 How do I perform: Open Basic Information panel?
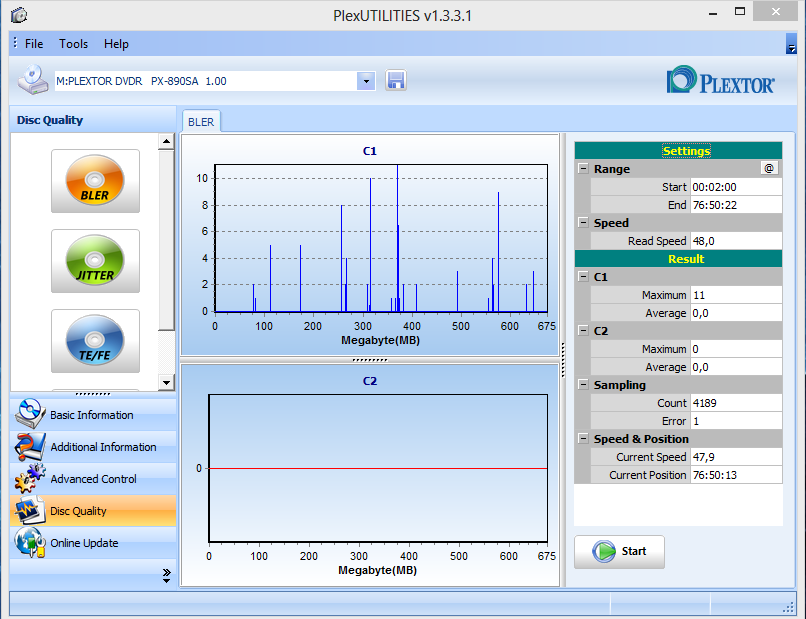(x=93, y=414)
